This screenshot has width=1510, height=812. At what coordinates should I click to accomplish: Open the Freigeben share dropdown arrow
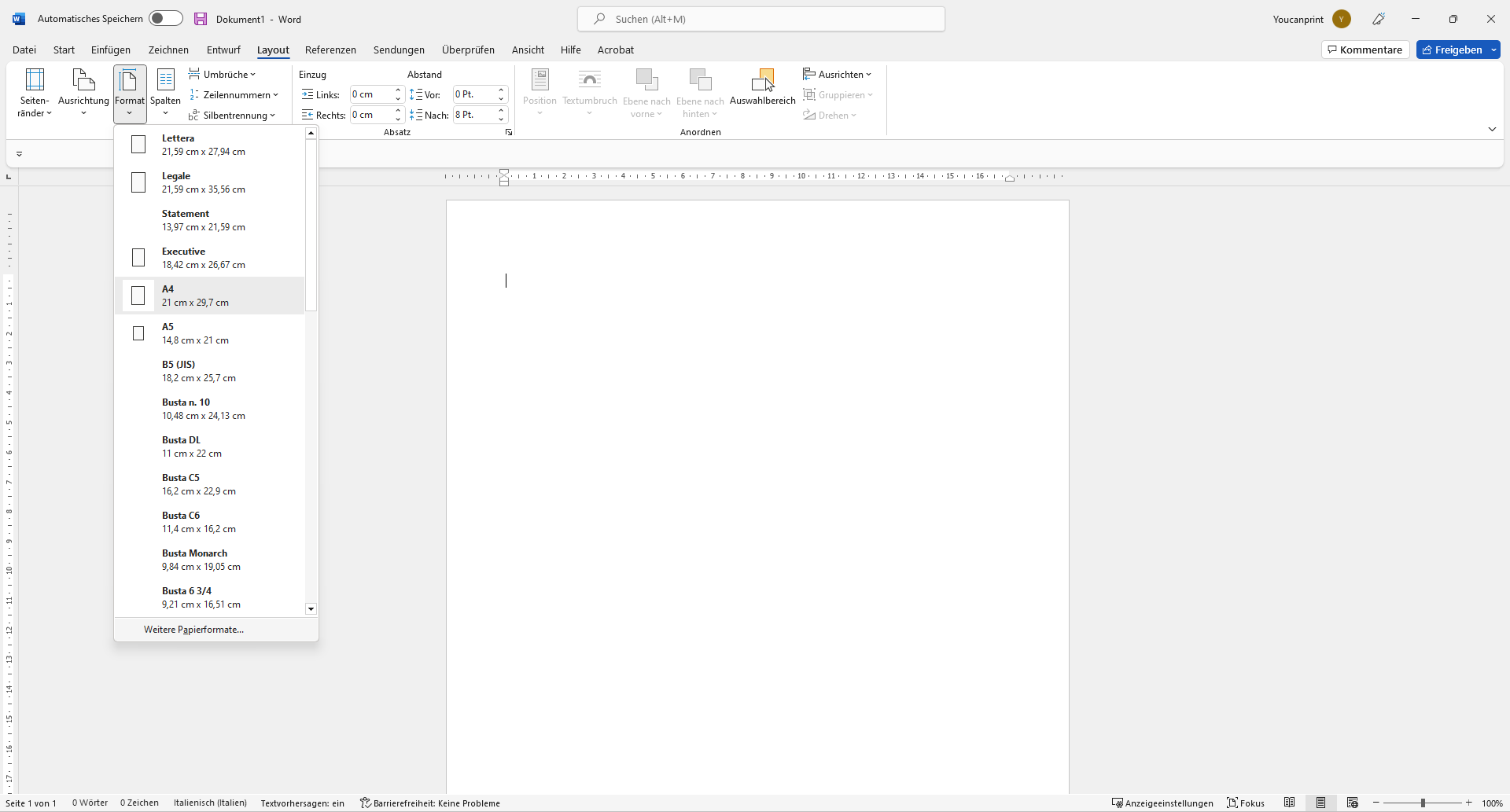tap(1493, 50)
